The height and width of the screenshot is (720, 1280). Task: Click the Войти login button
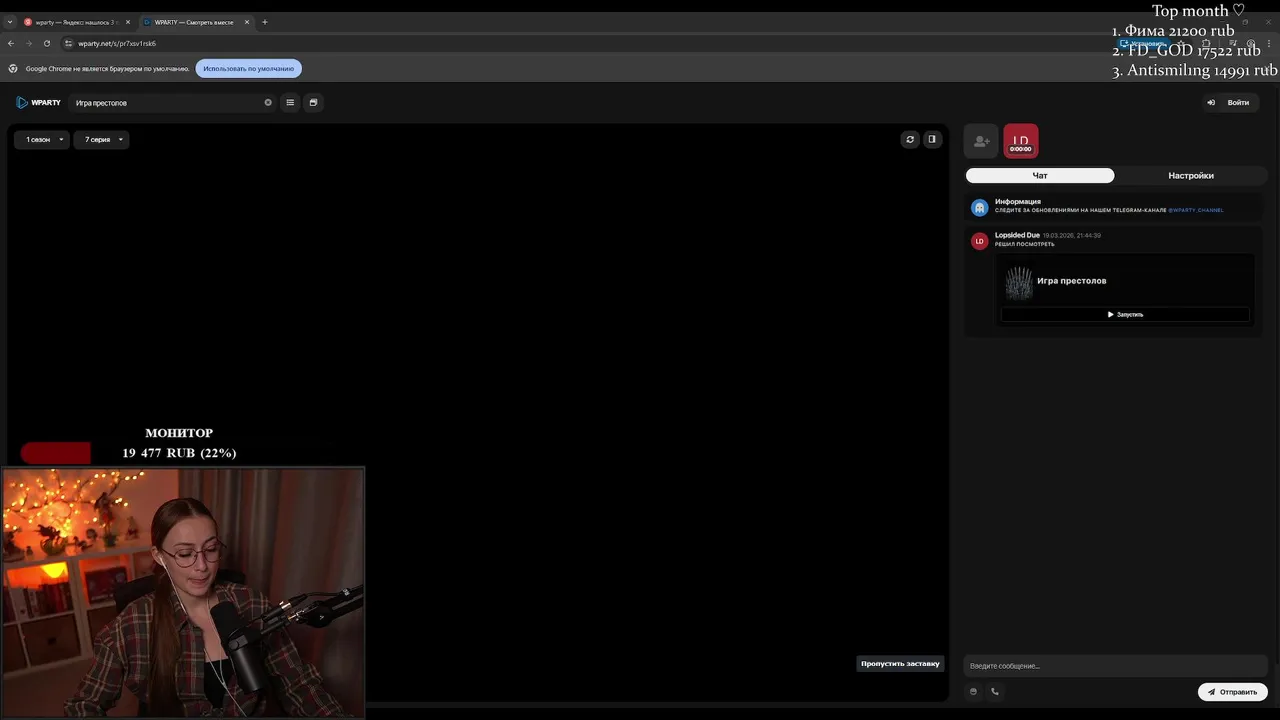pyautogui.click(x=1231, y=102)
